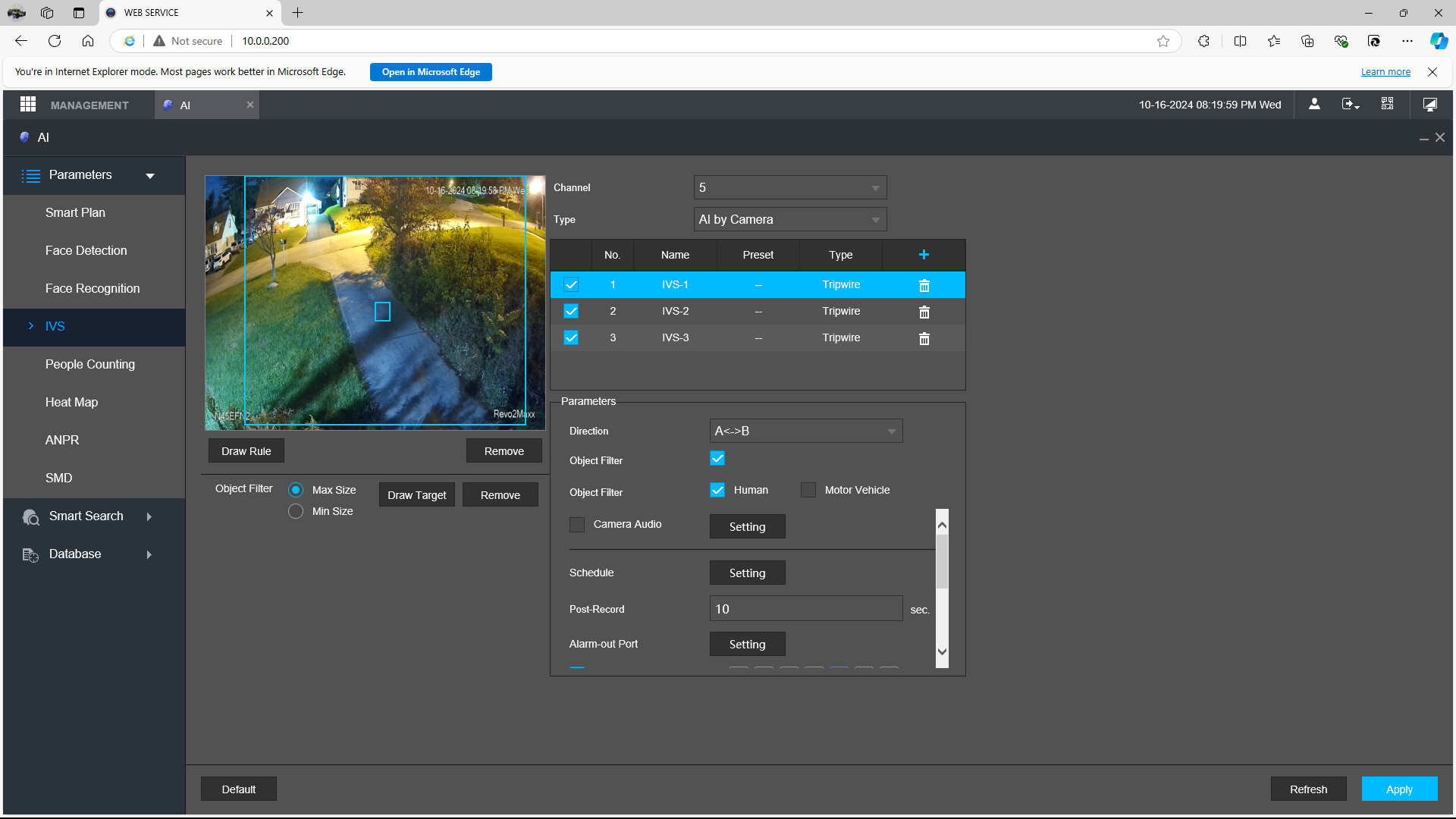Screen dimensions: 1456x819
Task: Click the Draw Target button
Action: tap(416, 495)
